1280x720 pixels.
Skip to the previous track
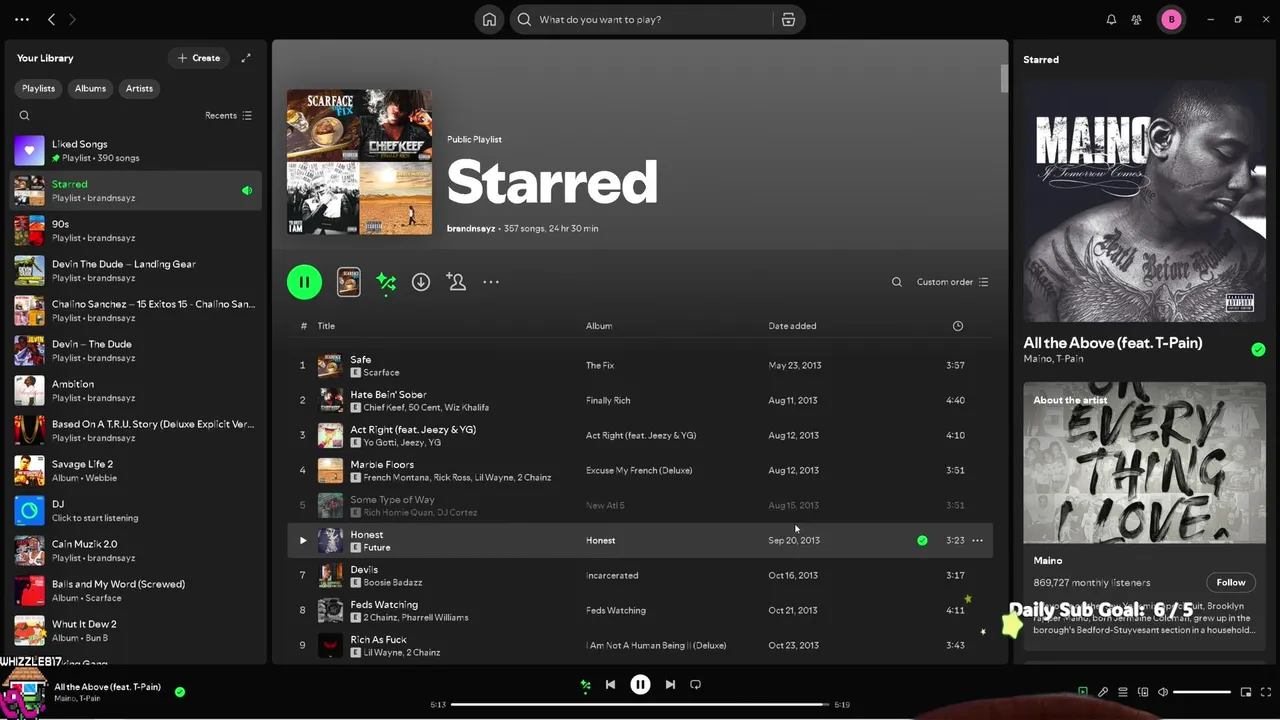(610, 685)
